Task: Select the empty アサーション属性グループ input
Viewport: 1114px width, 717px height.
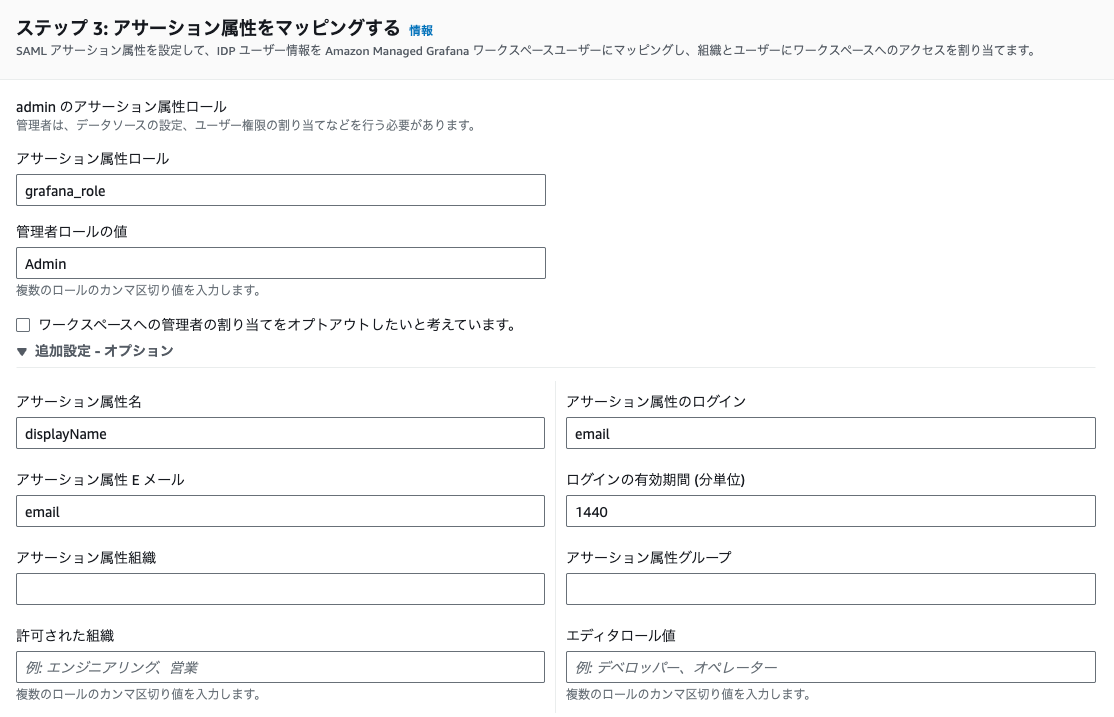Action: point(830,589)
